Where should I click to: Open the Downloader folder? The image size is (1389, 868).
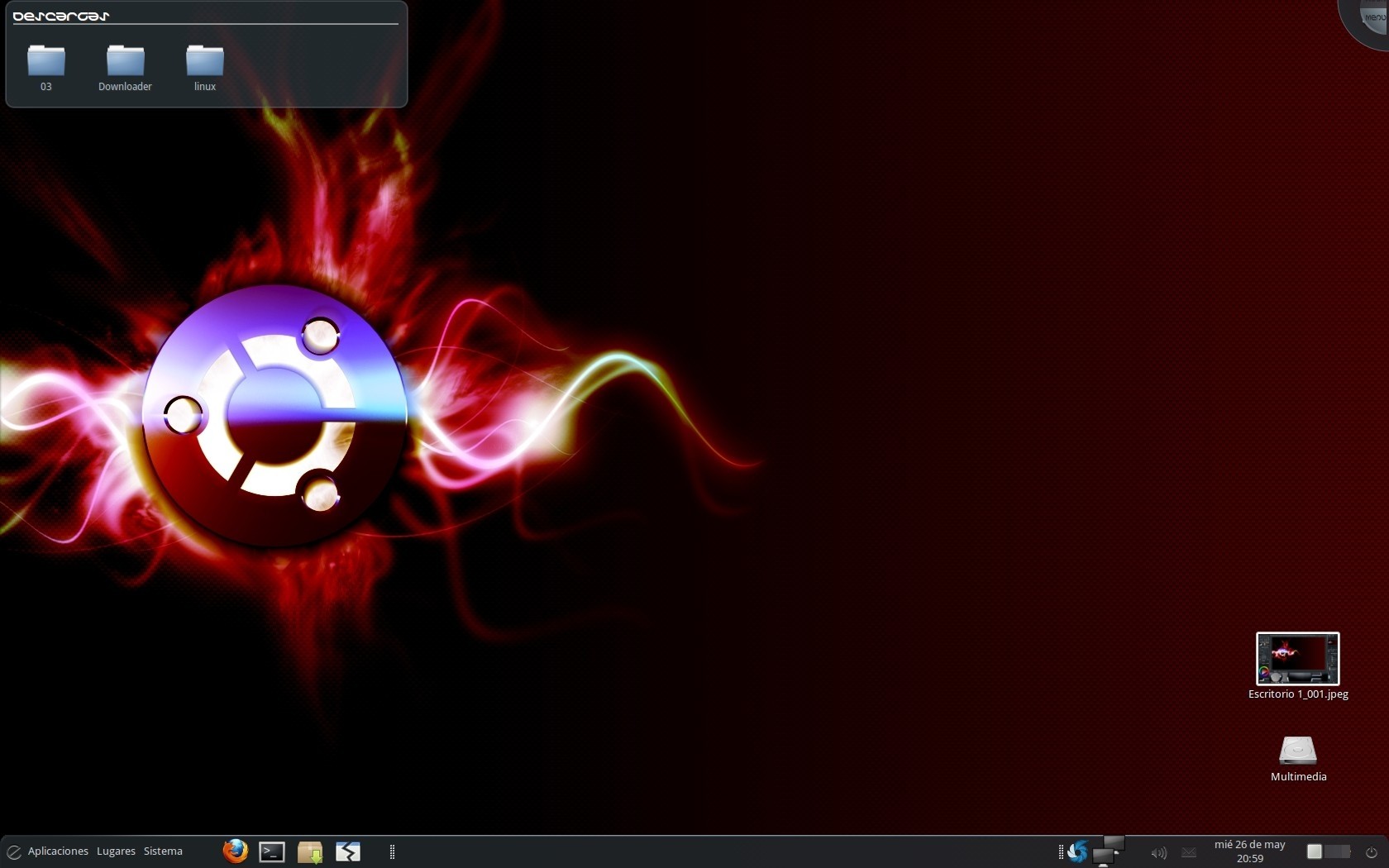point(125,66)
